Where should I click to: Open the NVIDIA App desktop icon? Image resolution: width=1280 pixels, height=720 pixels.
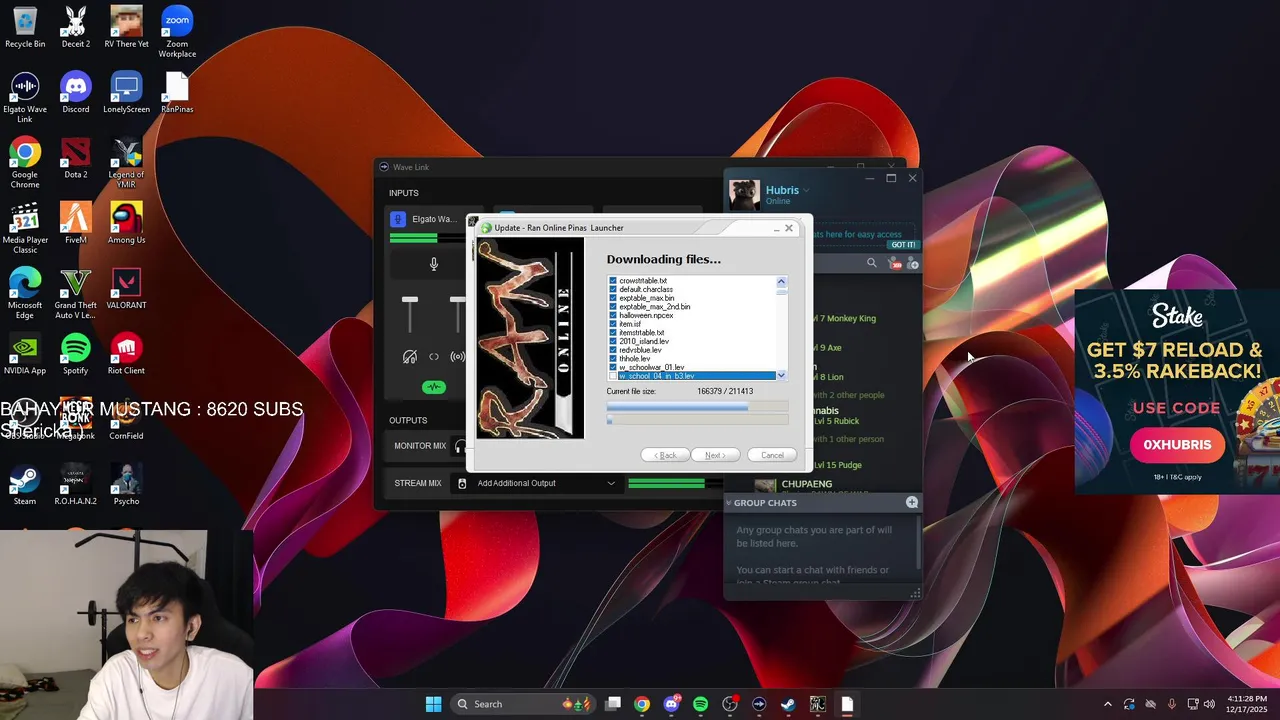click(x=25, y=354)
